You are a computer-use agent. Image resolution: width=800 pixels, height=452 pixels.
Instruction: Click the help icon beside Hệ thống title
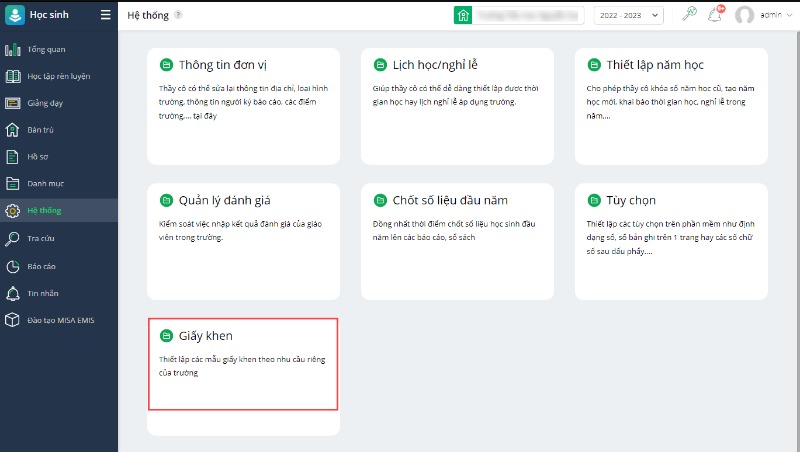click(x=178, y=15)
